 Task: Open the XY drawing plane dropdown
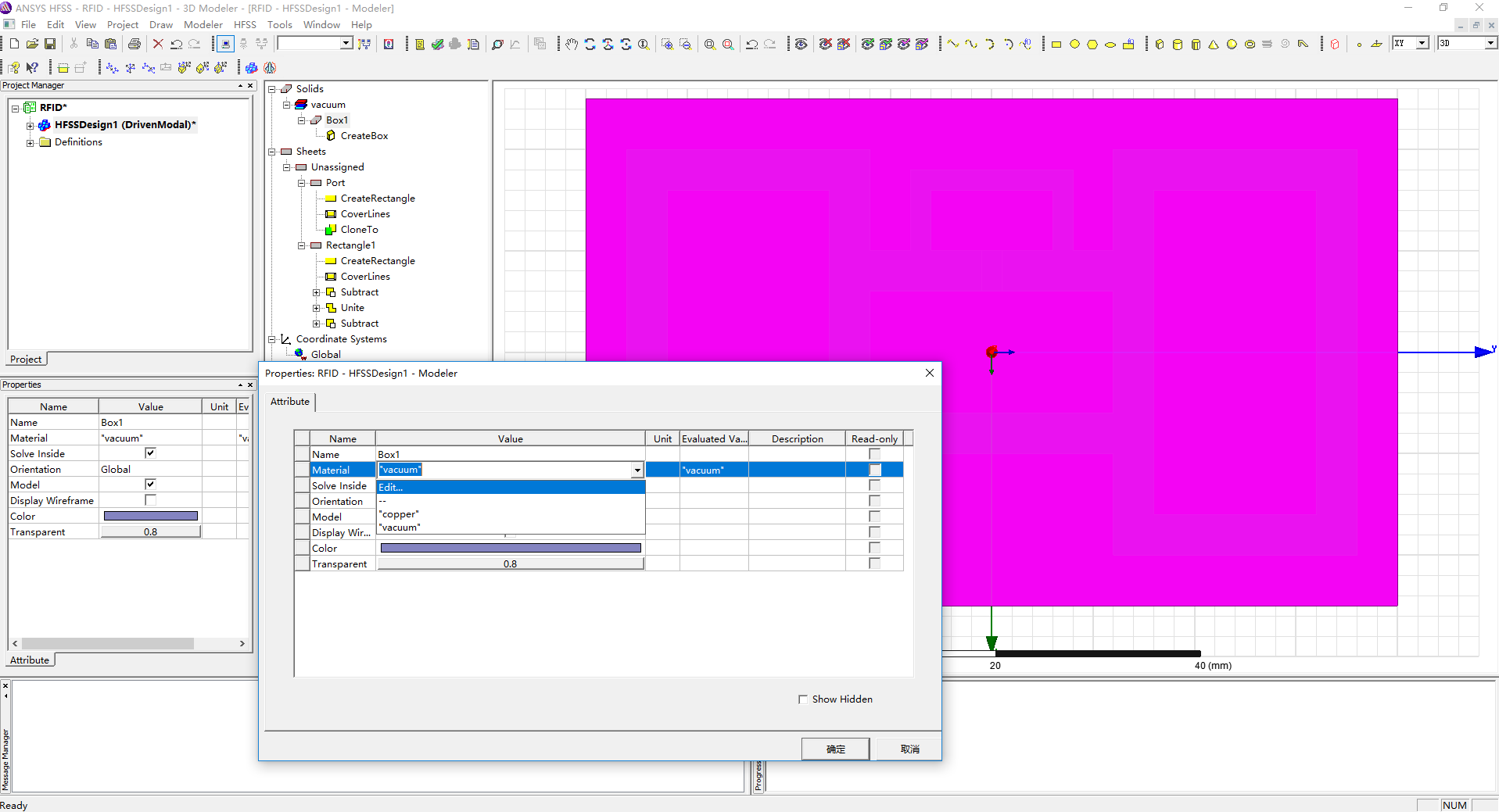[x=1422, y=44]
